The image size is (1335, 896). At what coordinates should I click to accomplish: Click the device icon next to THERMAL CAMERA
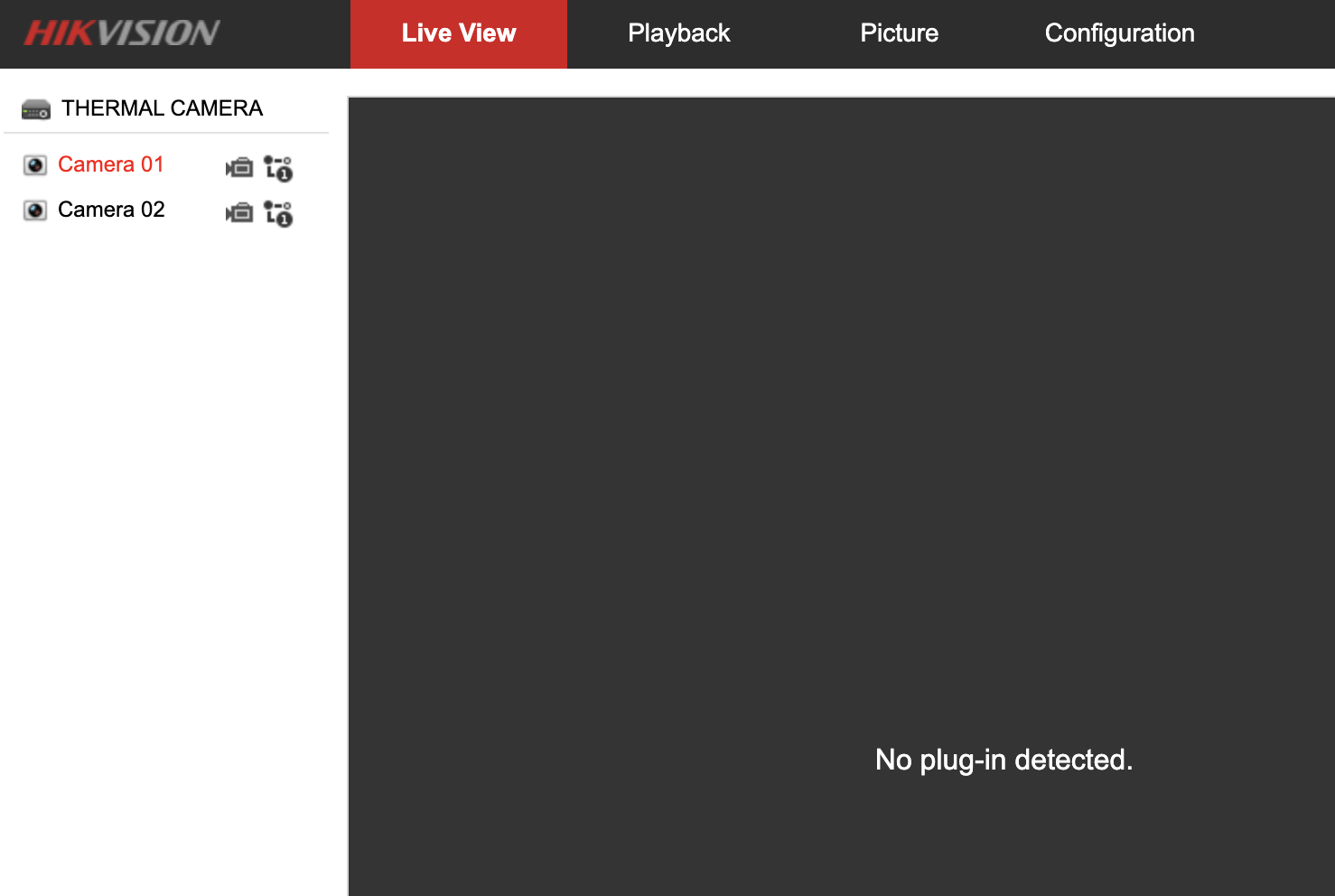tap(34, 108)
